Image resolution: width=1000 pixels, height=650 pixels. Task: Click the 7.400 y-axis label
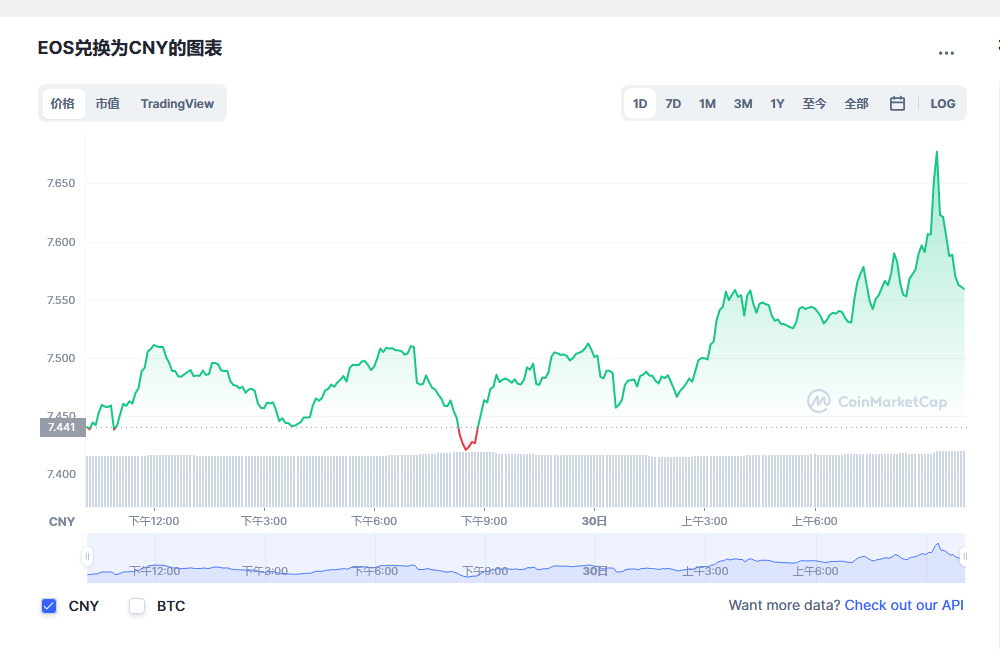61,474
